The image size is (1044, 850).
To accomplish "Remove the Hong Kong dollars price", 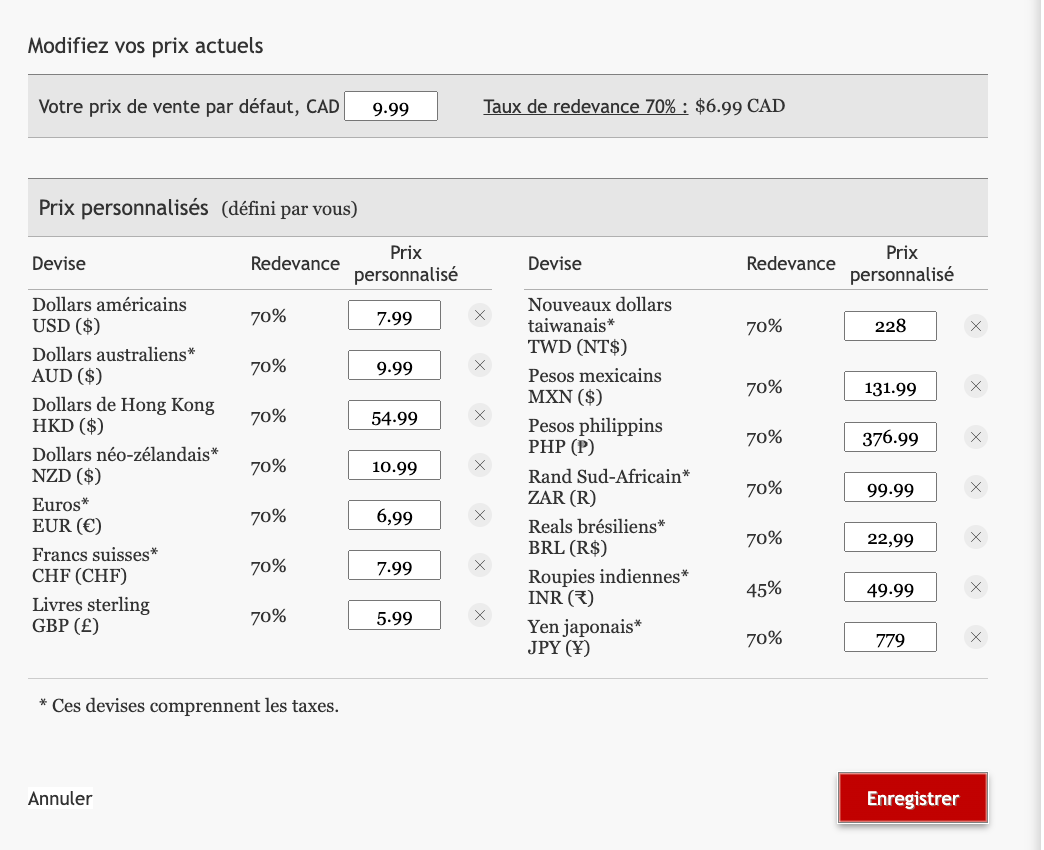I will point(479,415).
